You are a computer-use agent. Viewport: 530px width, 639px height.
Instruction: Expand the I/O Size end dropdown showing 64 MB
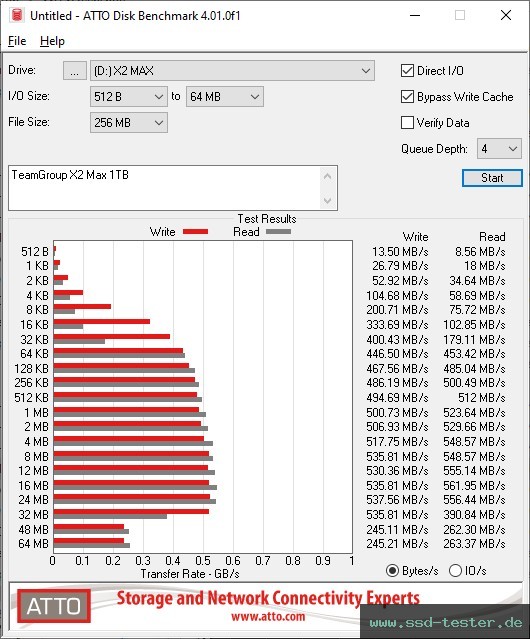225,97
